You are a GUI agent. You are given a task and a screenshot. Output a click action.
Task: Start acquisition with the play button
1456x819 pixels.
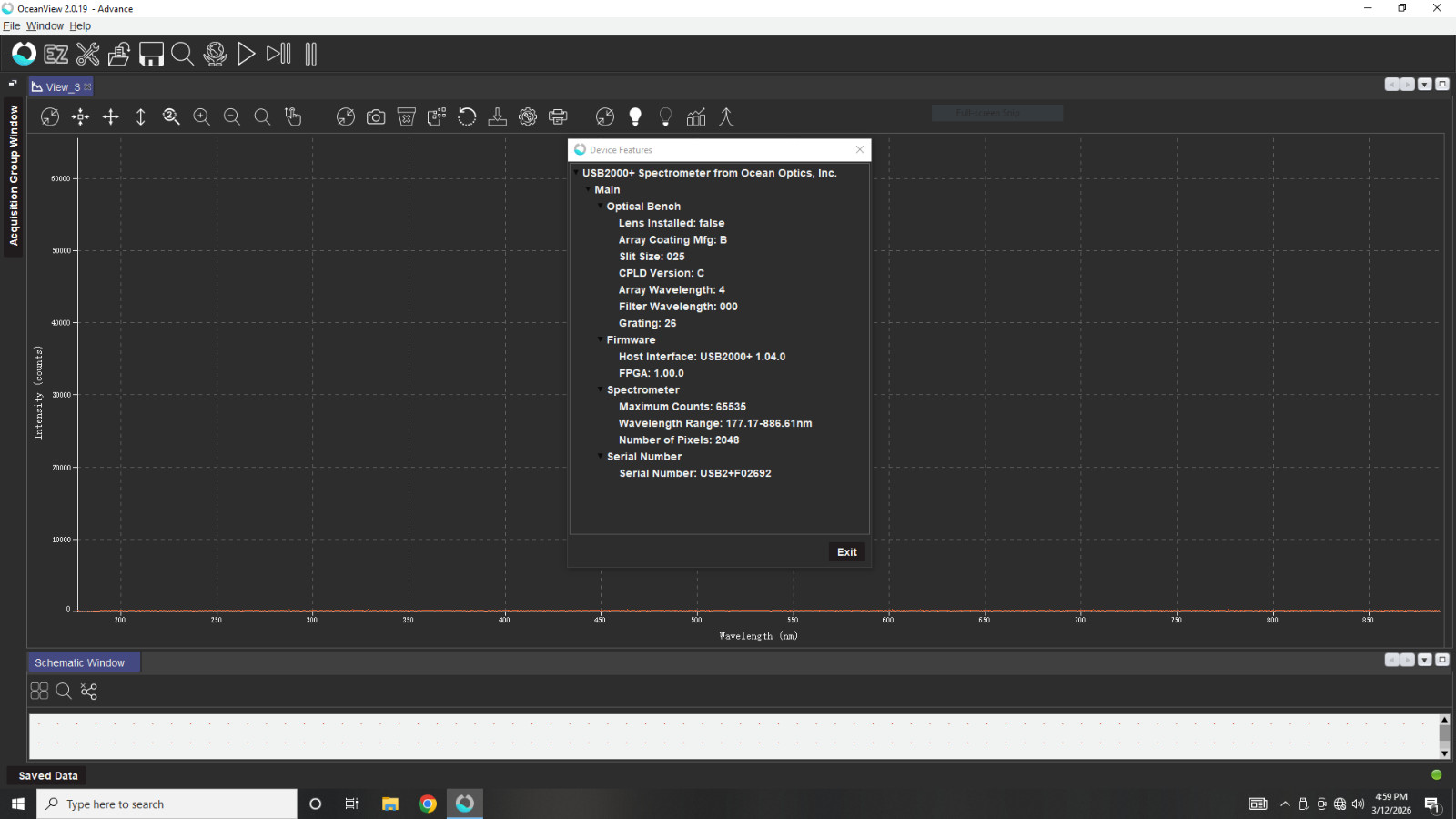pyautogui.click(x=246, y=55)
